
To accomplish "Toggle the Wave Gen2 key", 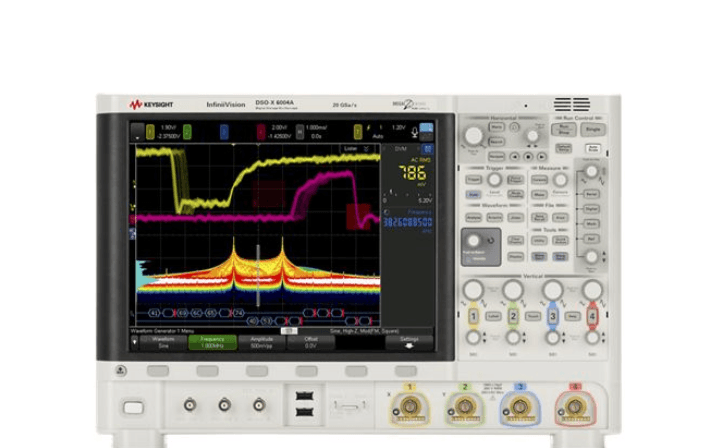I will tap(560, 256).
